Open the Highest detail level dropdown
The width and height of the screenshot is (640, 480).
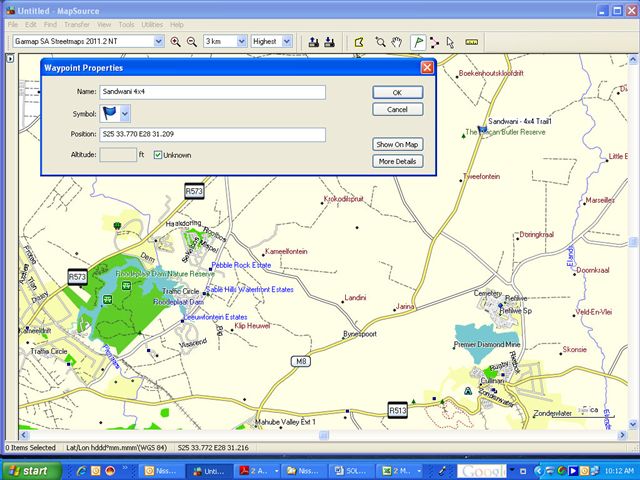click(287, 41)
